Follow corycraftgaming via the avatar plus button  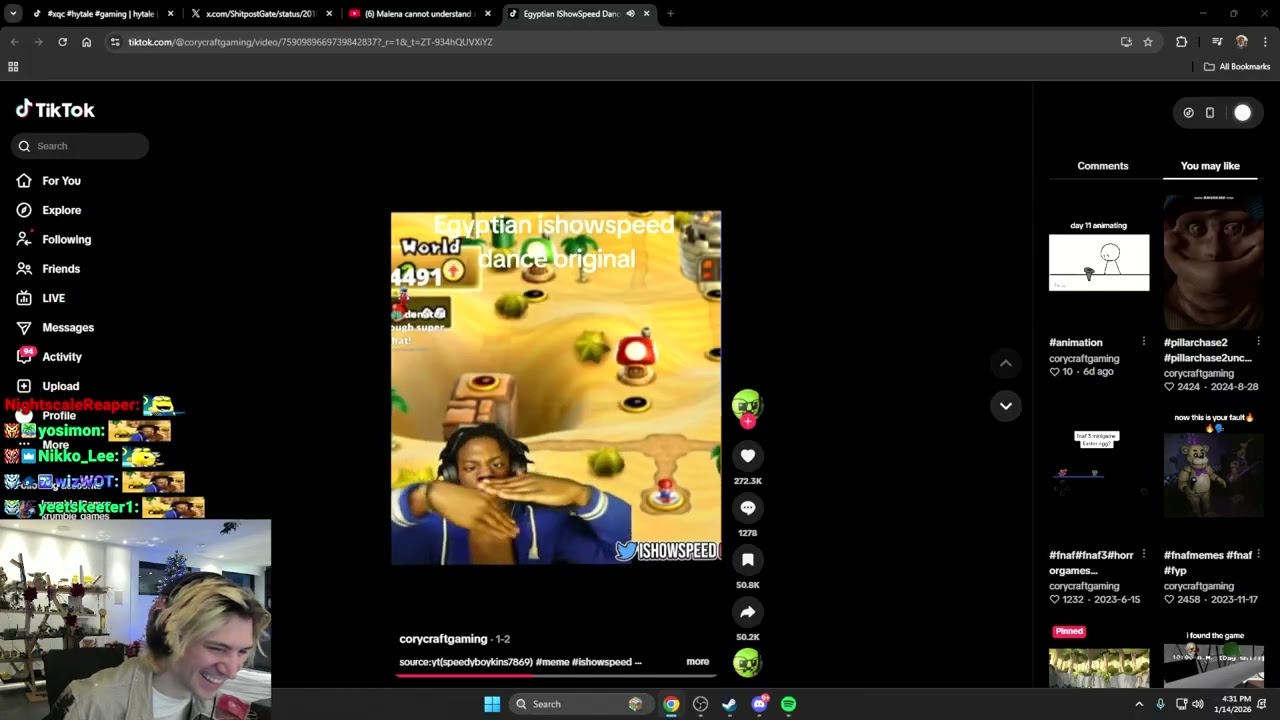747,422
